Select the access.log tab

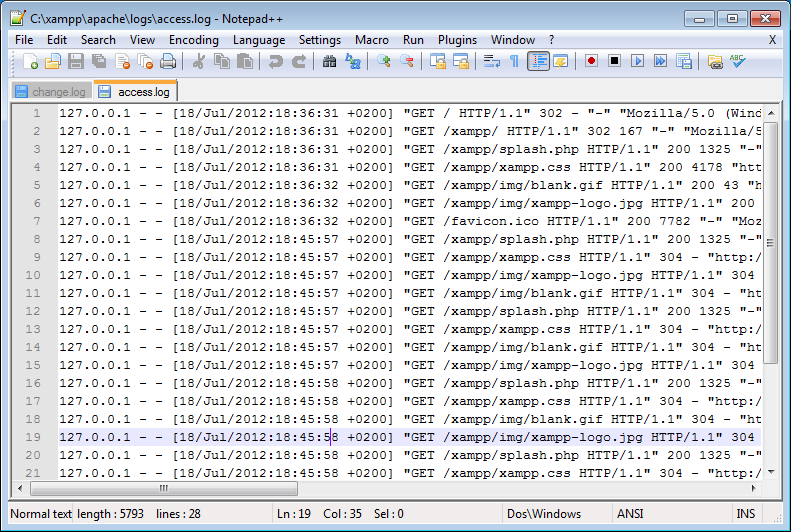tap(135, 91)
